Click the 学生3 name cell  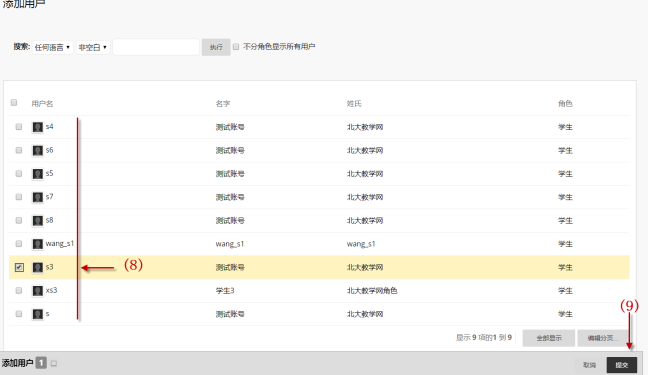tap(225, 291)
